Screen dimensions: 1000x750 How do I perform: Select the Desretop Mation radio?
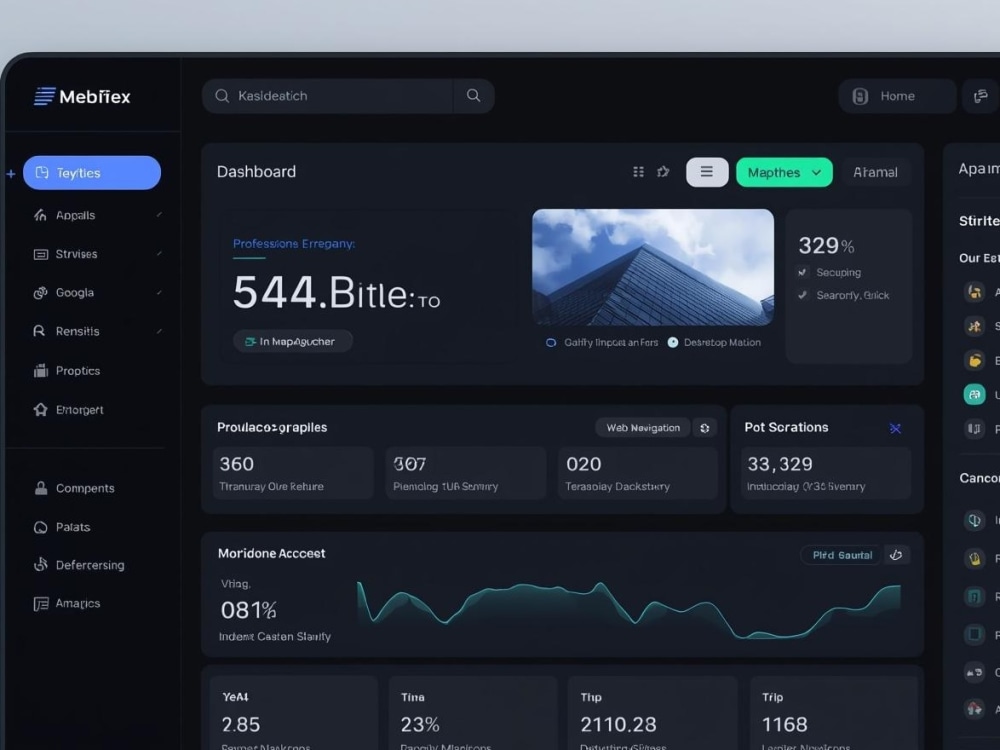click(x=672, y=342)
